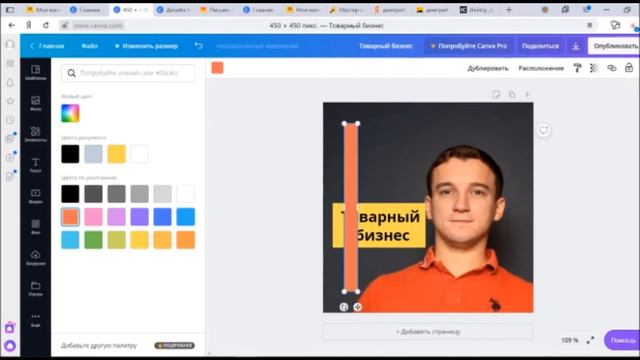This screenshot has width=640, height=360.
Task: Click the browser reload button
Action: [x=46, y=25]
